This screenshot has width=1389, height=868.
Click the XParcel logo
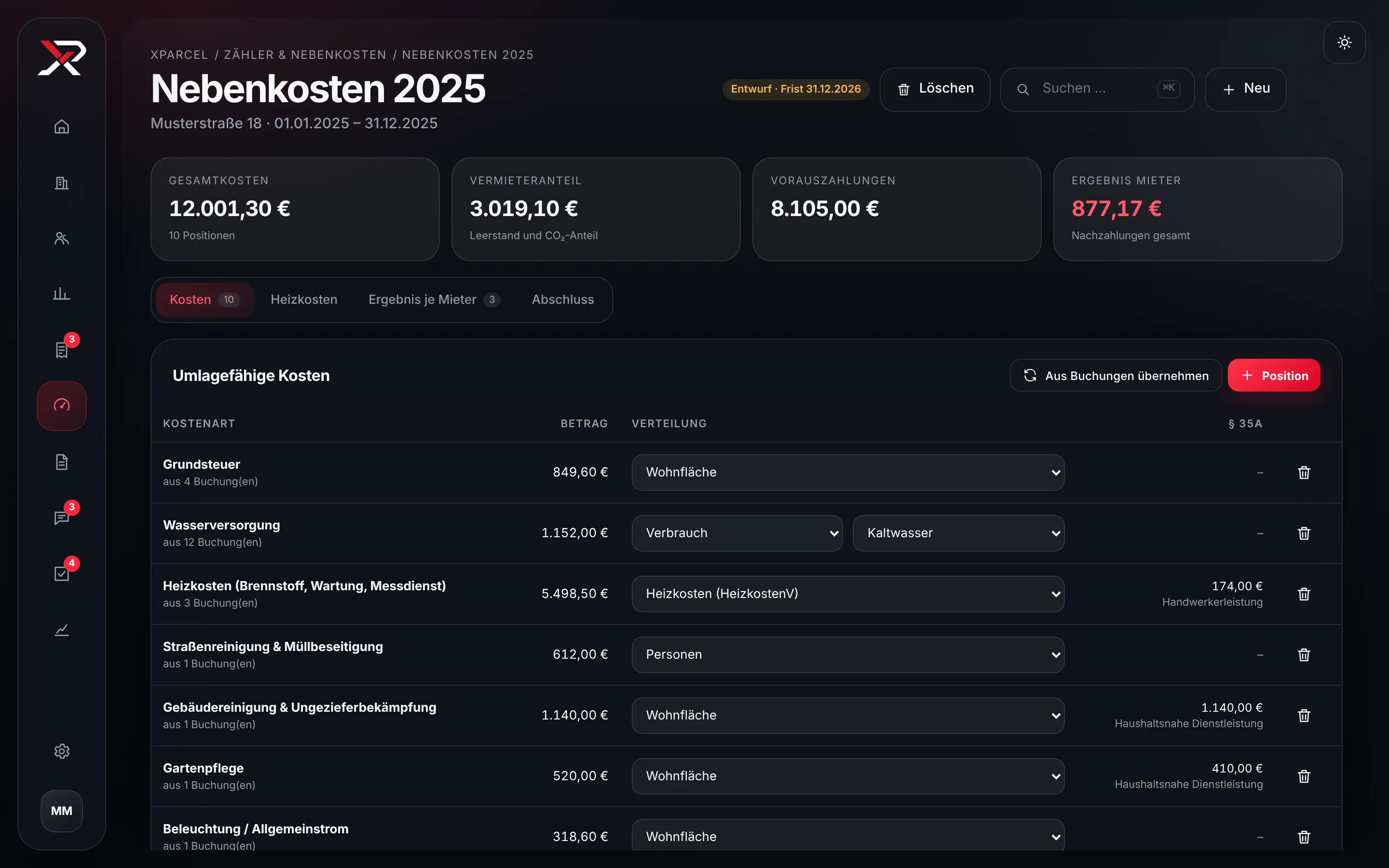point(62,57)
